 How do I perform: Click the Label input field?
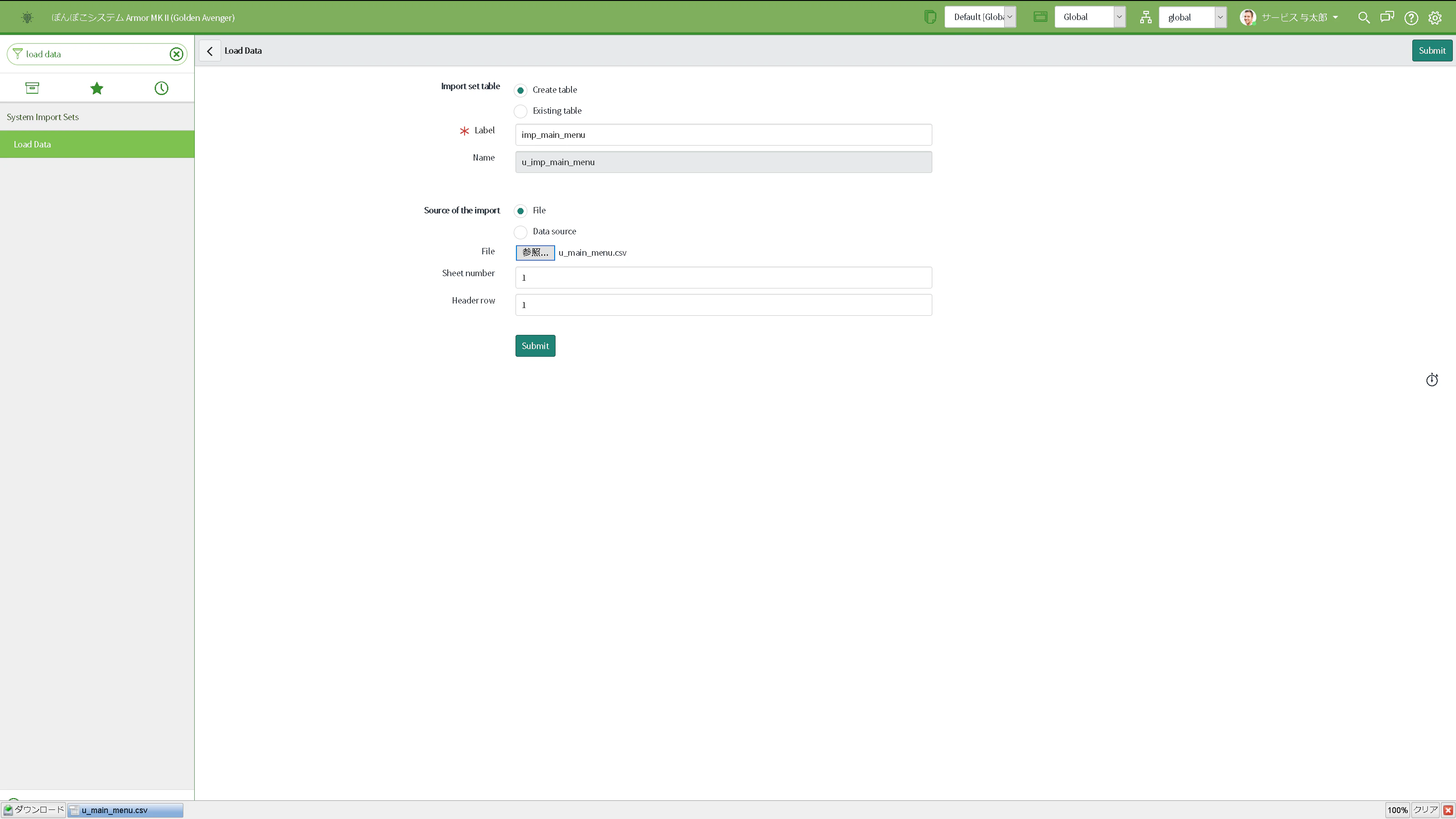723,135
